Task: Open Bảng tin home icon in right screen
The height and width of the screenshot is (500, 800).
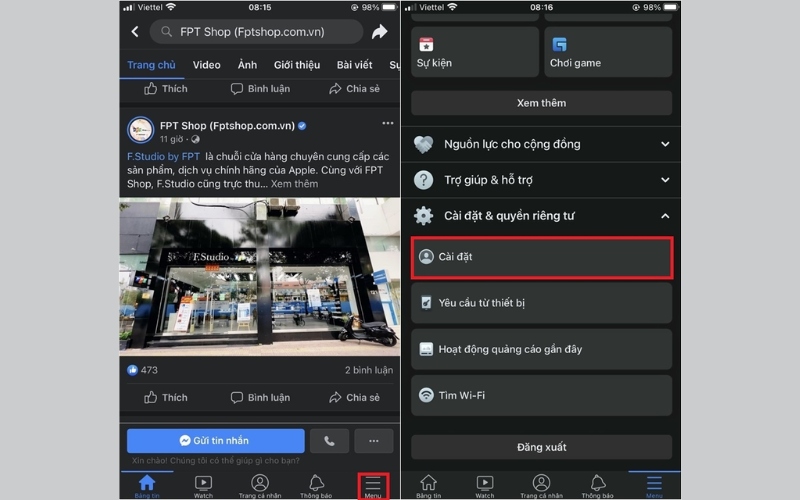Action: [429, 486]
